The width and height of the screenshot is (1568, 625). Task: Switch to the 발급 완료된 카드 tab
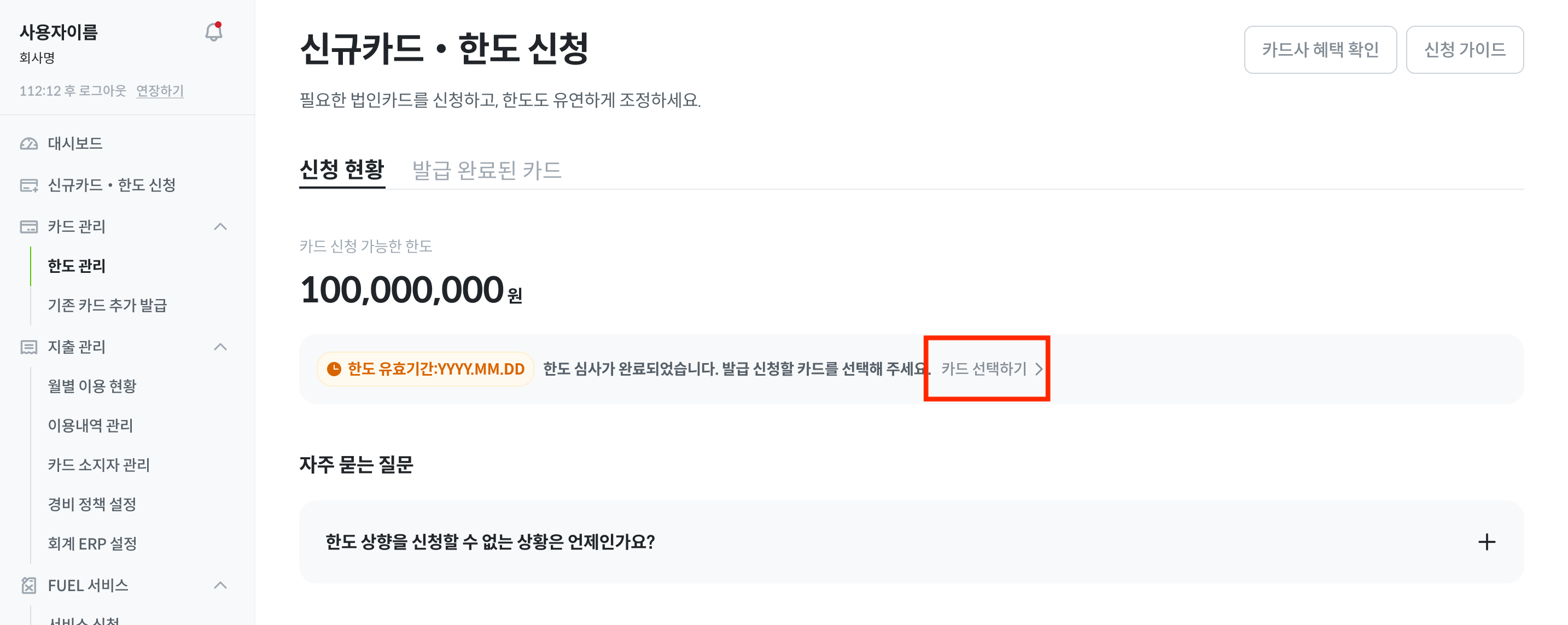[486, 170]
